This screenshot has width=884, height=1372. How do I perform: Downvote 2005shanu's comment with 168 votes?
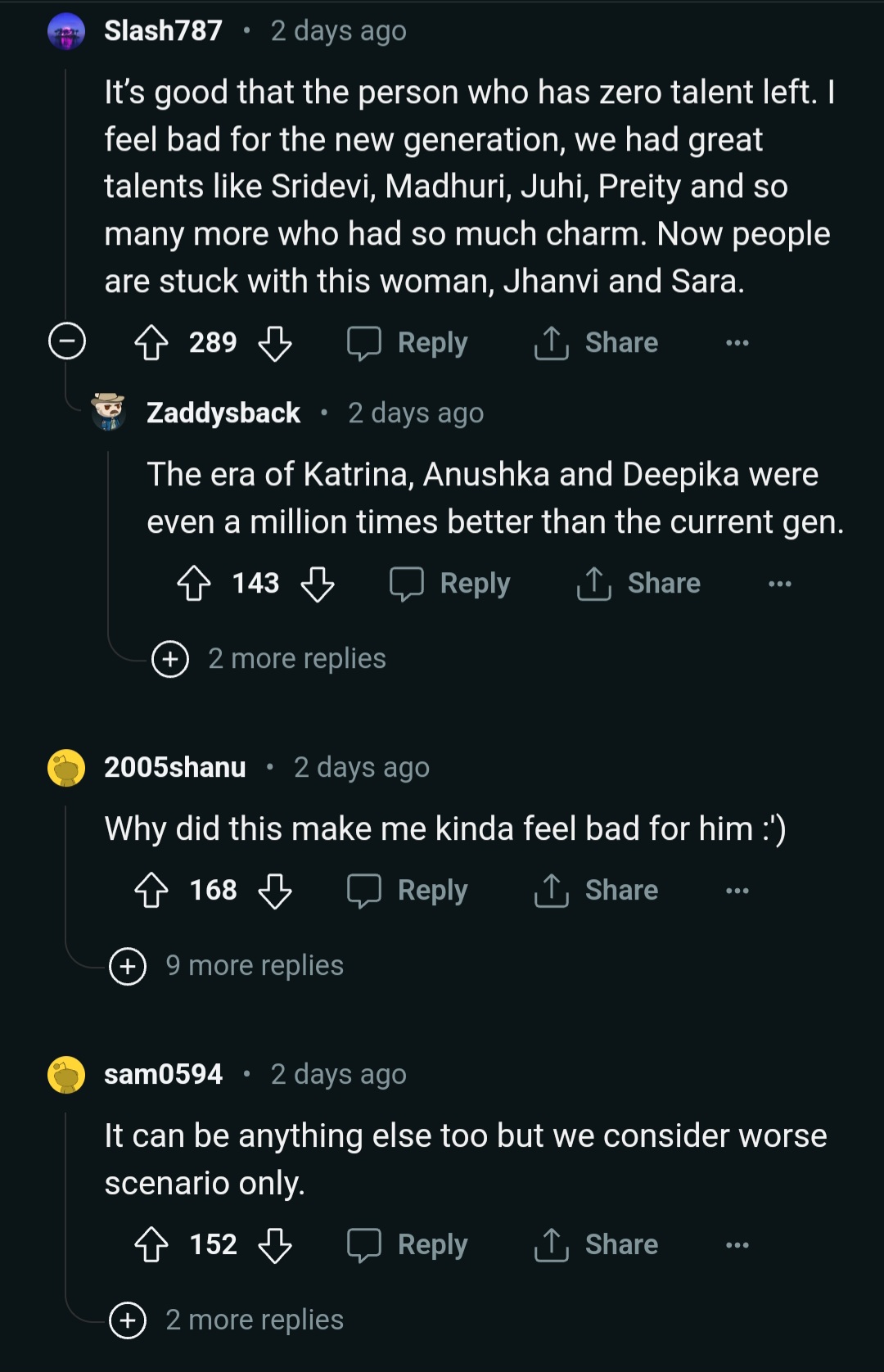pyautogui.click(x=275, y=891)
